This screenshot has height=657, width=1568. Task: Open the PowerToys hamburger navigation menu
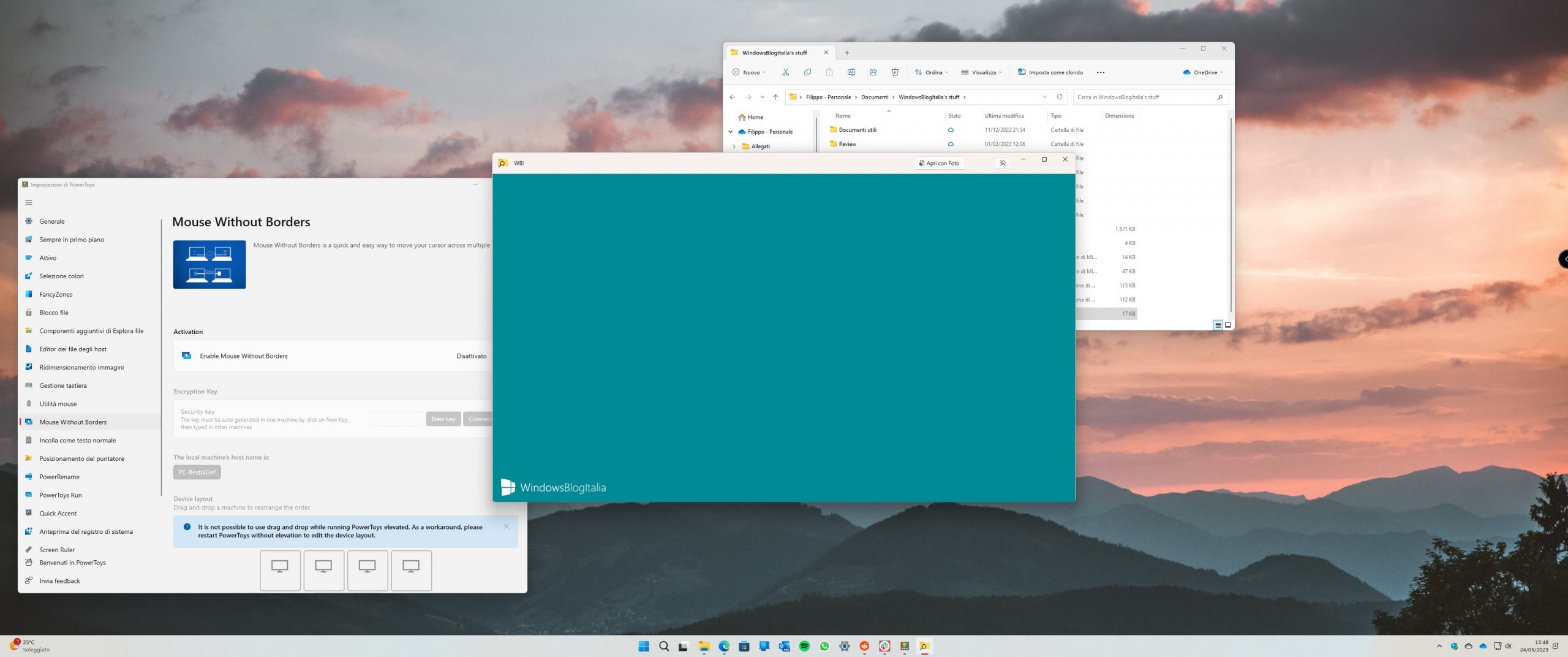(29, 203)
